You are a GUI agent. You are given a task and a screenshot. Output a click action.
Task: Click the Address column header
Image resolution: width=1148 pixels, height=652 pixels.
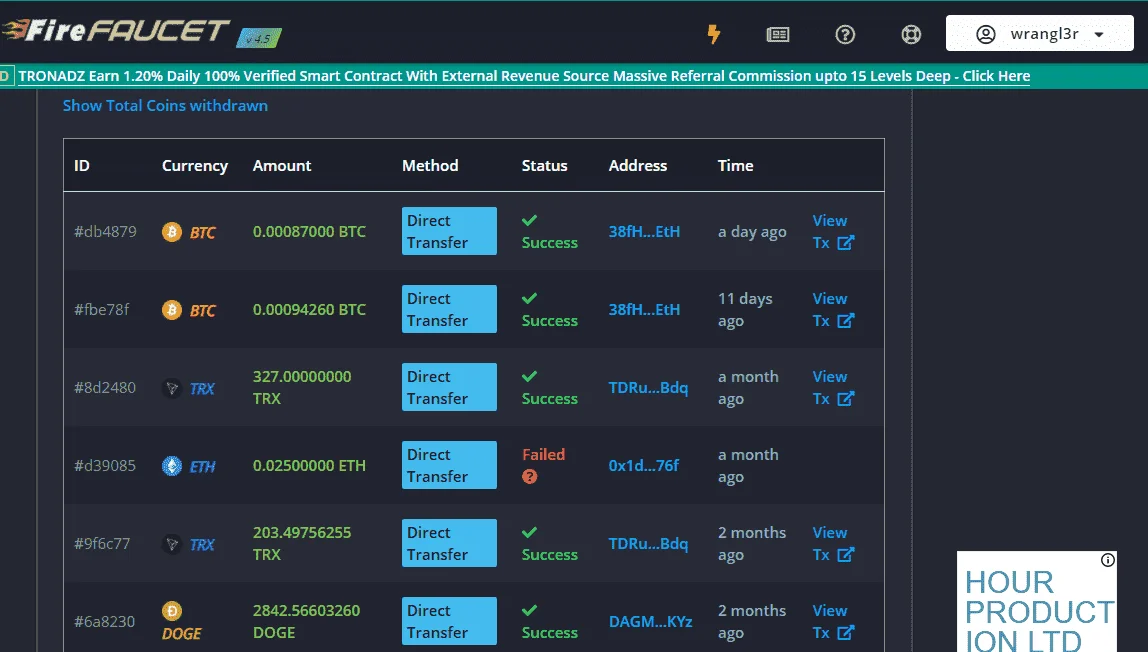click(638, 165)
